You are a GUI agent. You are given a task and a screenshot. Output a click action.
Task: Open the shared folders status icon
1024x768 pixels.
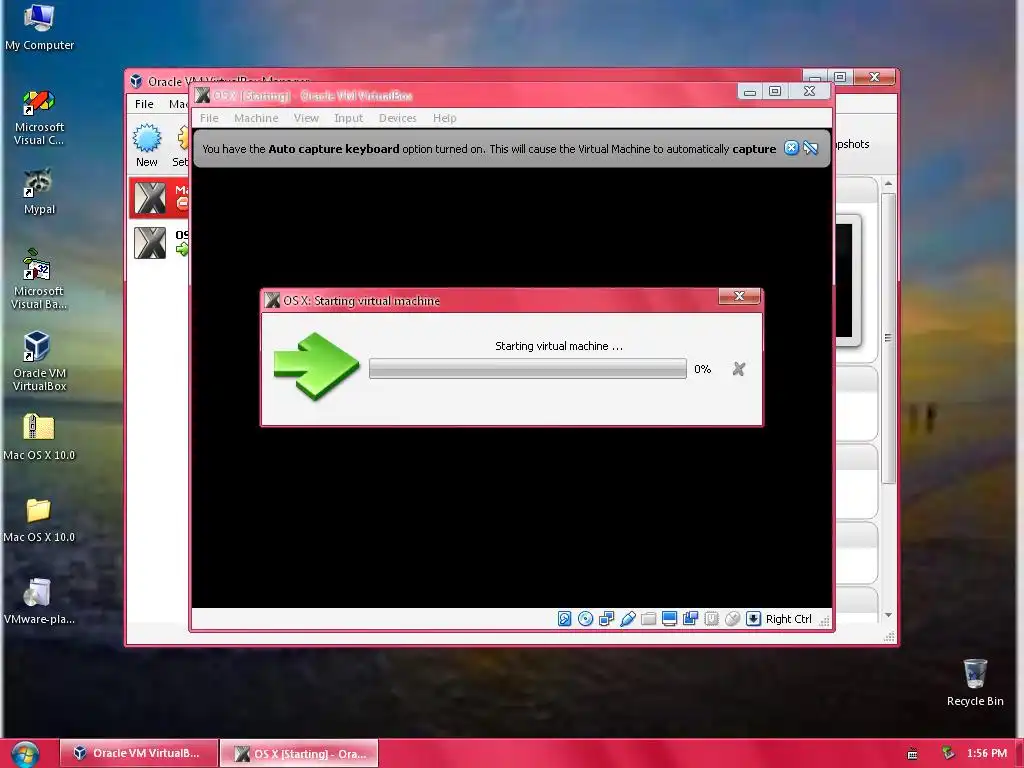(648, 618)
